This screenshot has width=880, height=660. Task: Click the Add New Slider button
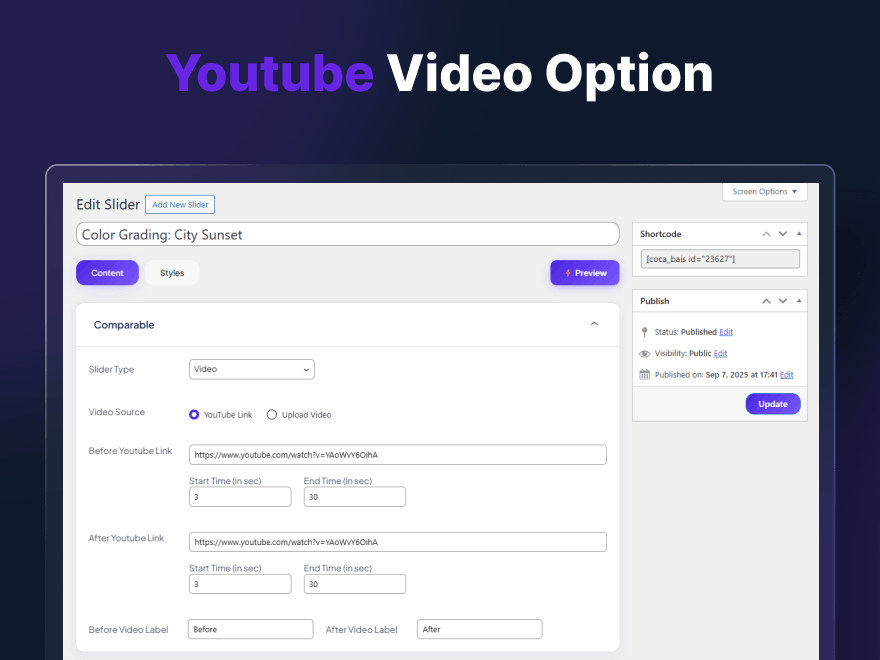(180, 205)
